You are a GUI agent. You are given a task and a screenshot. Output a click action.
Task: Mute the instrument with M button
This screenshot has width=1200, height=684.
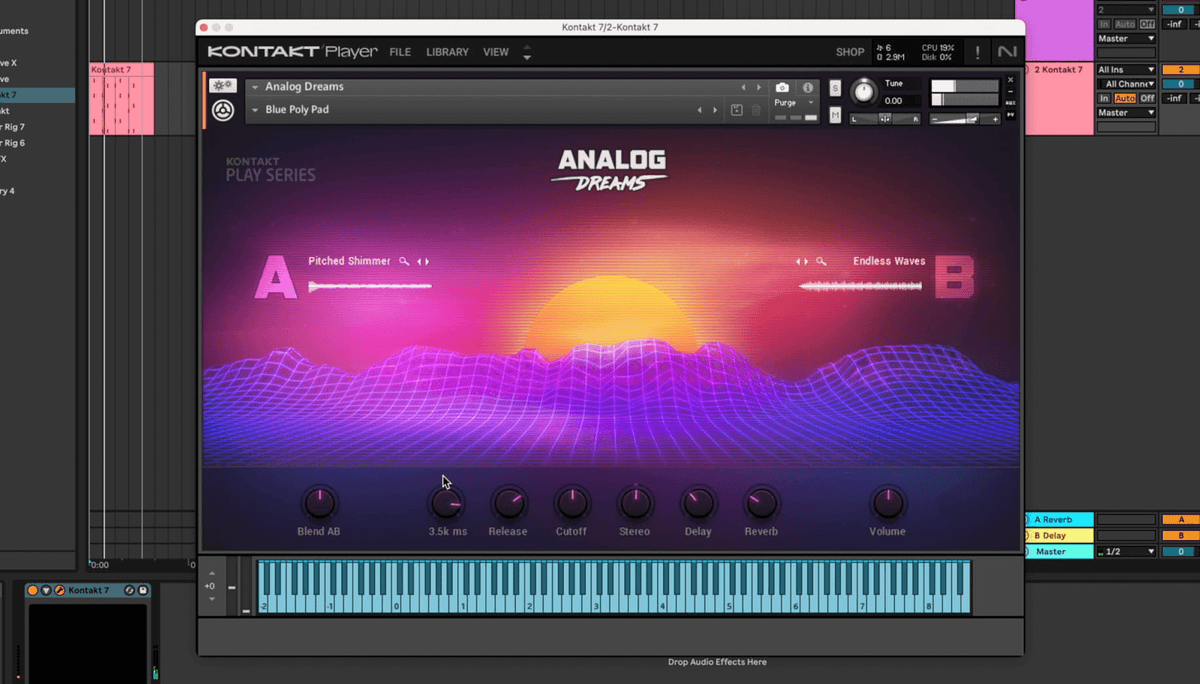click(x=835, y=116)
